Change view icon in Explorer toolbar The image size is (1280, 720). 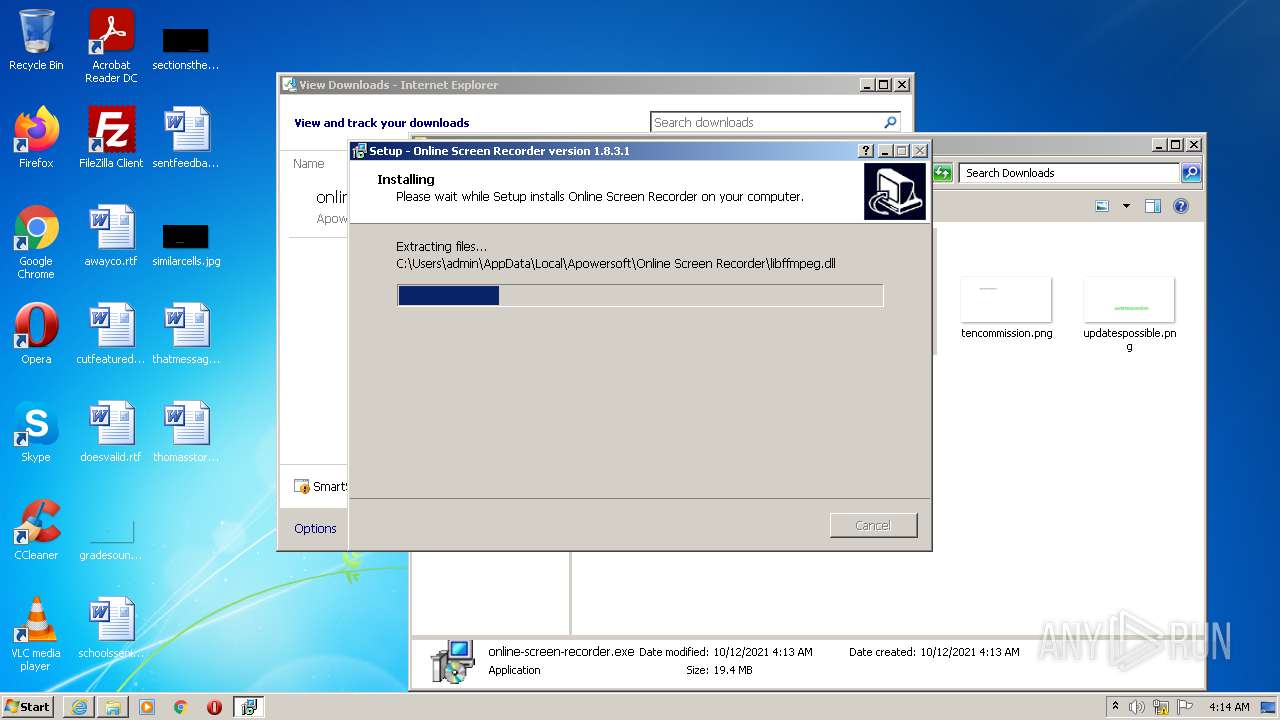1102,206
